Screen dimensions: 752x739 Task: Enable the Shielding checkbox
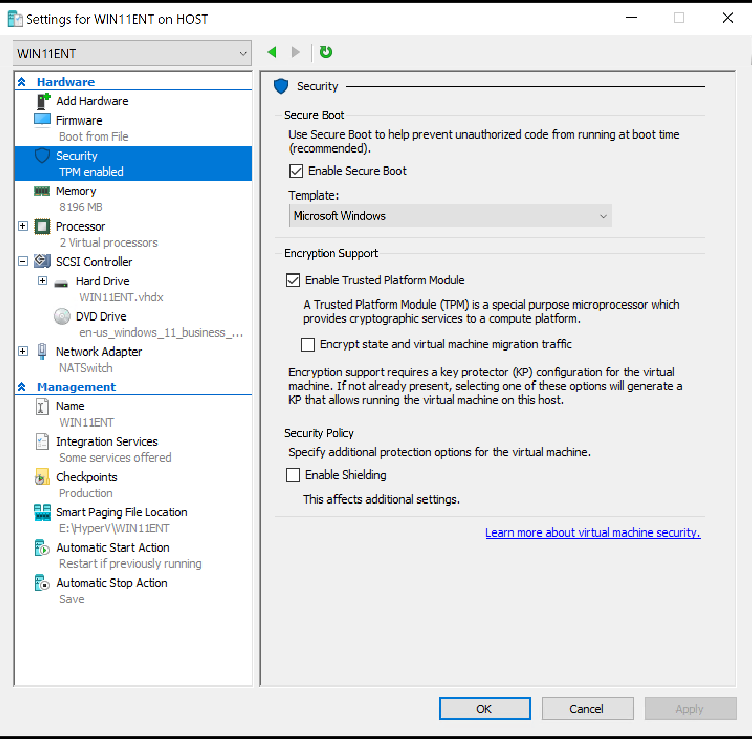293,475
